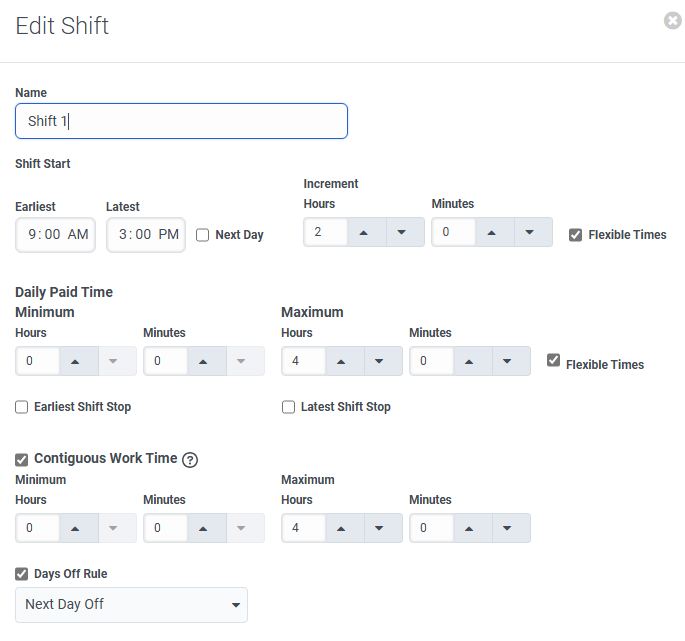Enable the Earliest Shift Stop checkbox
685x641 pixels.
(22, 407)
